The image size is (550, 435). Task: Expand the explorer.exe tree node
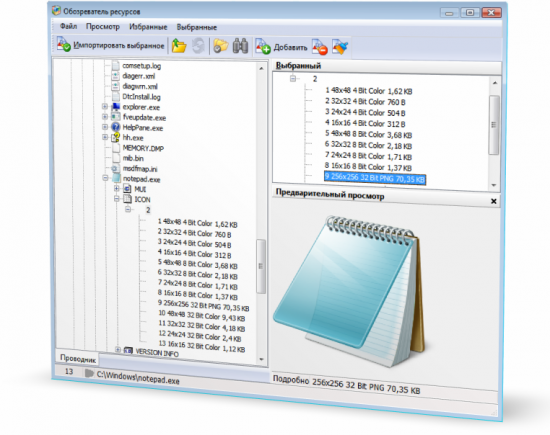point(105,106)
